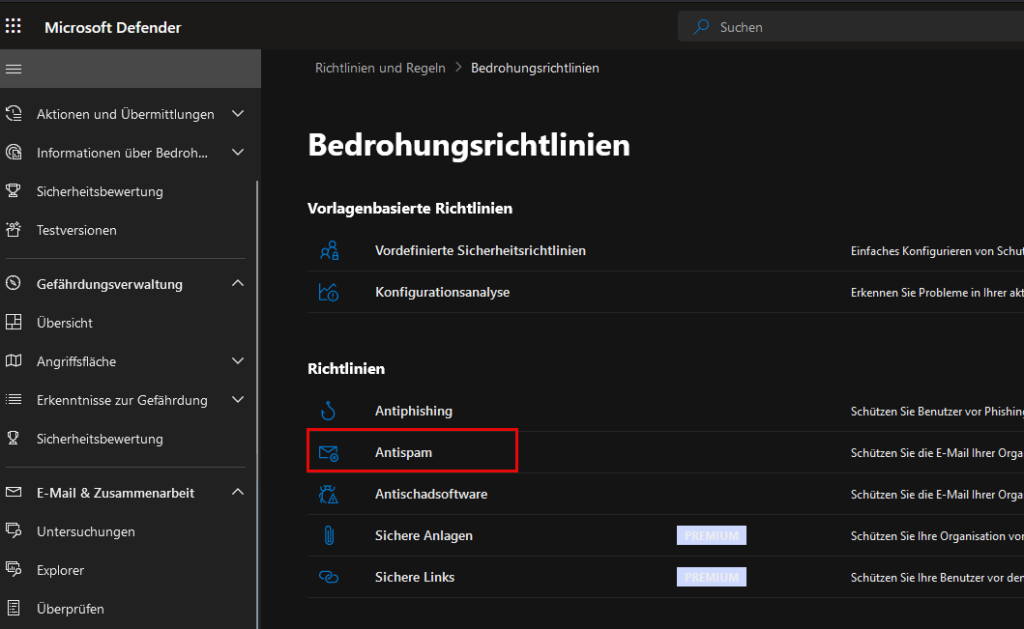Open the Antischadsoftware policy
The height and width of the screenshot is (629, 1024).
tap(431, 494)
